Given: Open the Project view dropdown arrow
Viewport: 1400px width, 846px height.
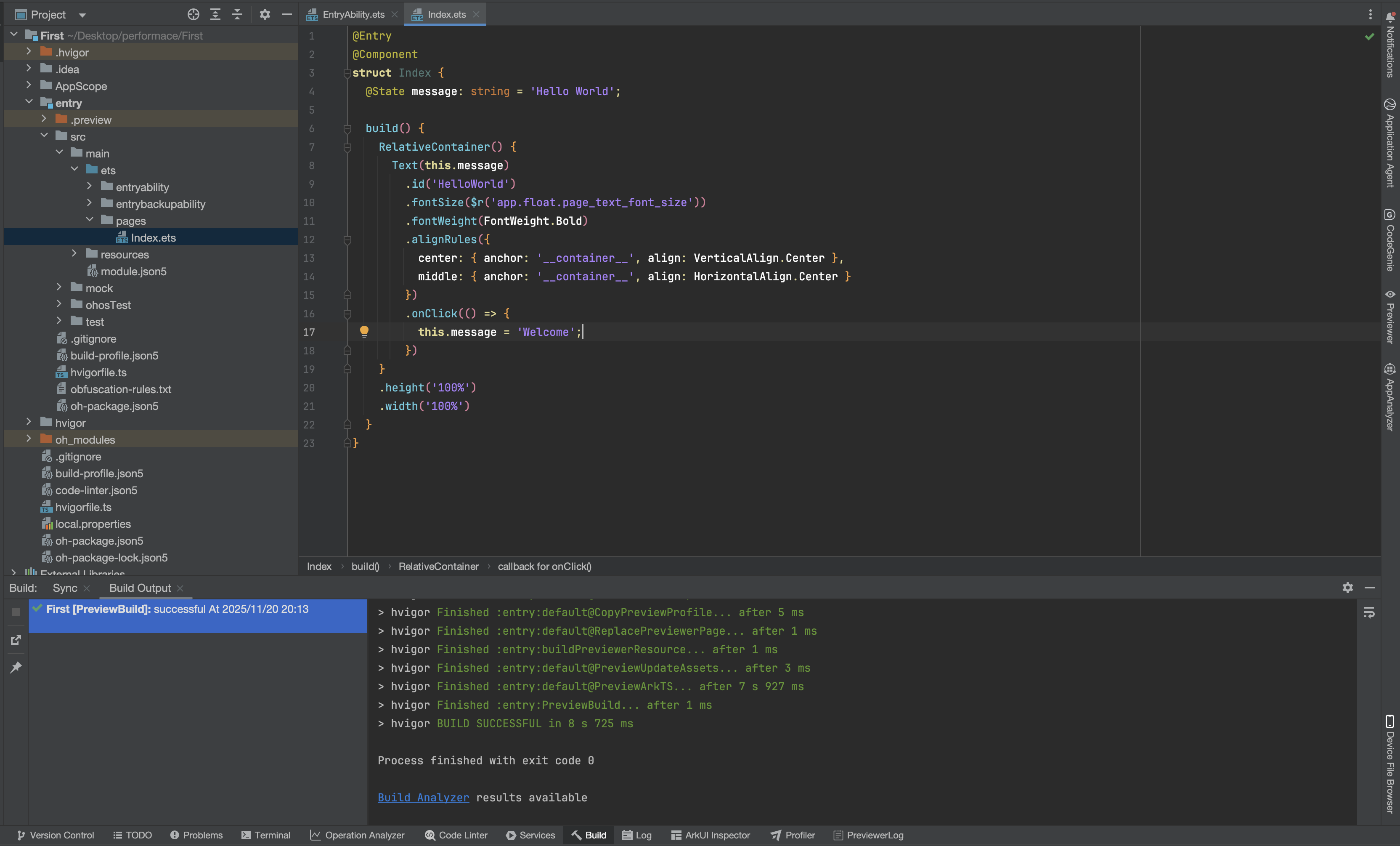Looking at the screenshot, I should coord(82,15).
